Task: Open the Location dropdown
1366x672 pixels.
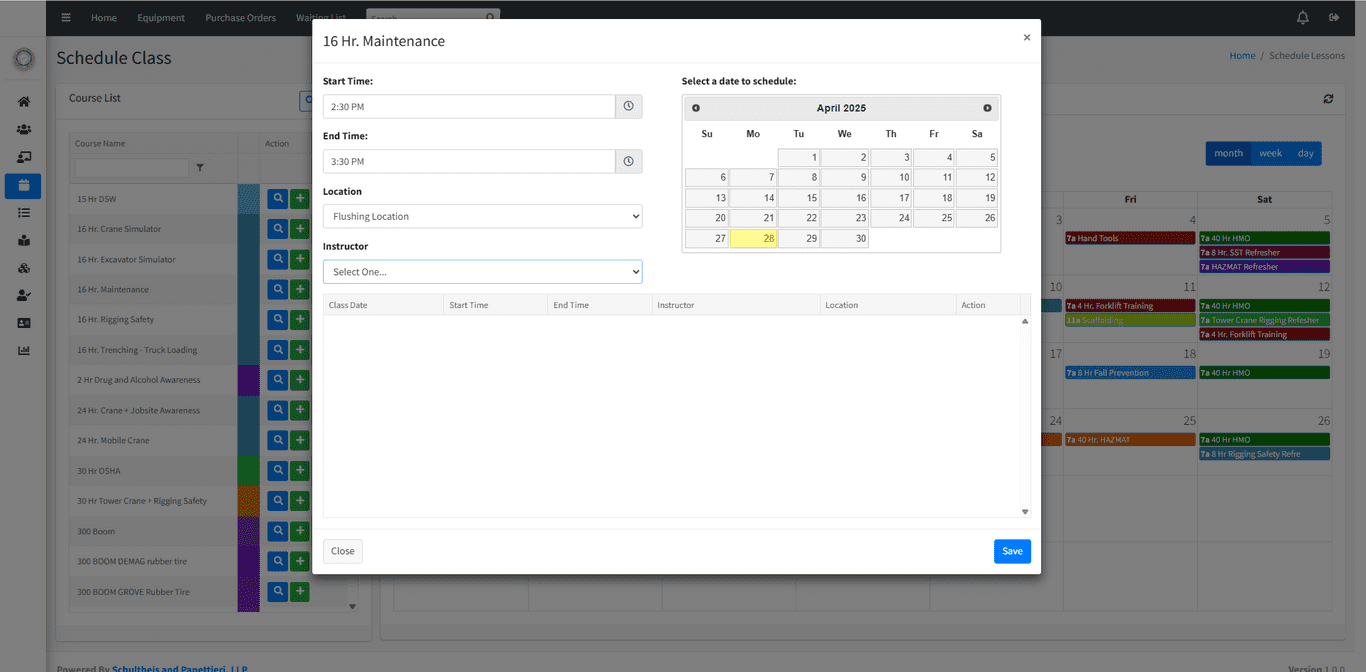Action: (x=482, y=216)
